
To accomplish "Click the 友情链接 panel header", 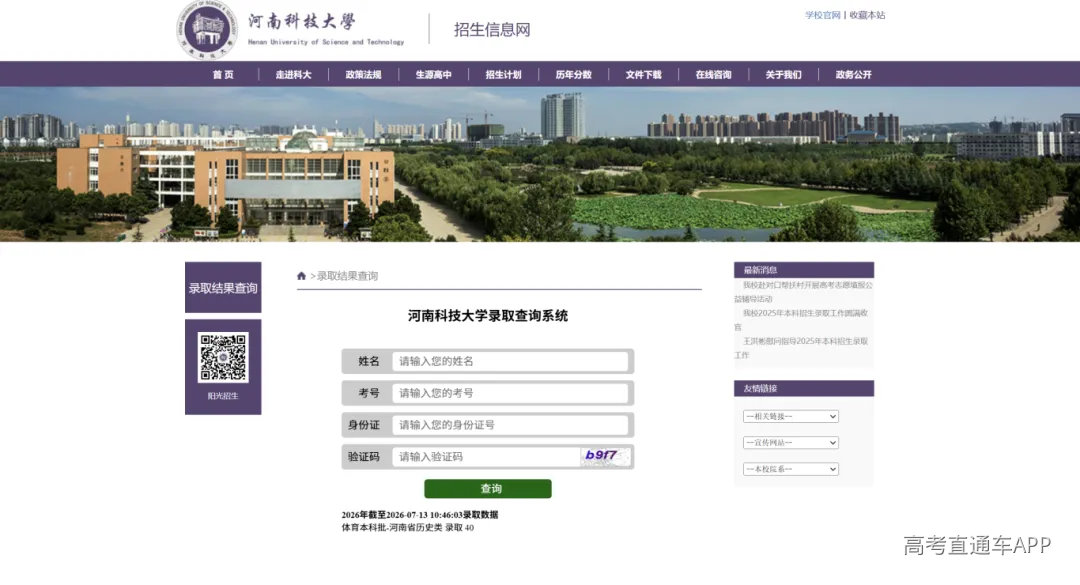I will tap(804, 389).
